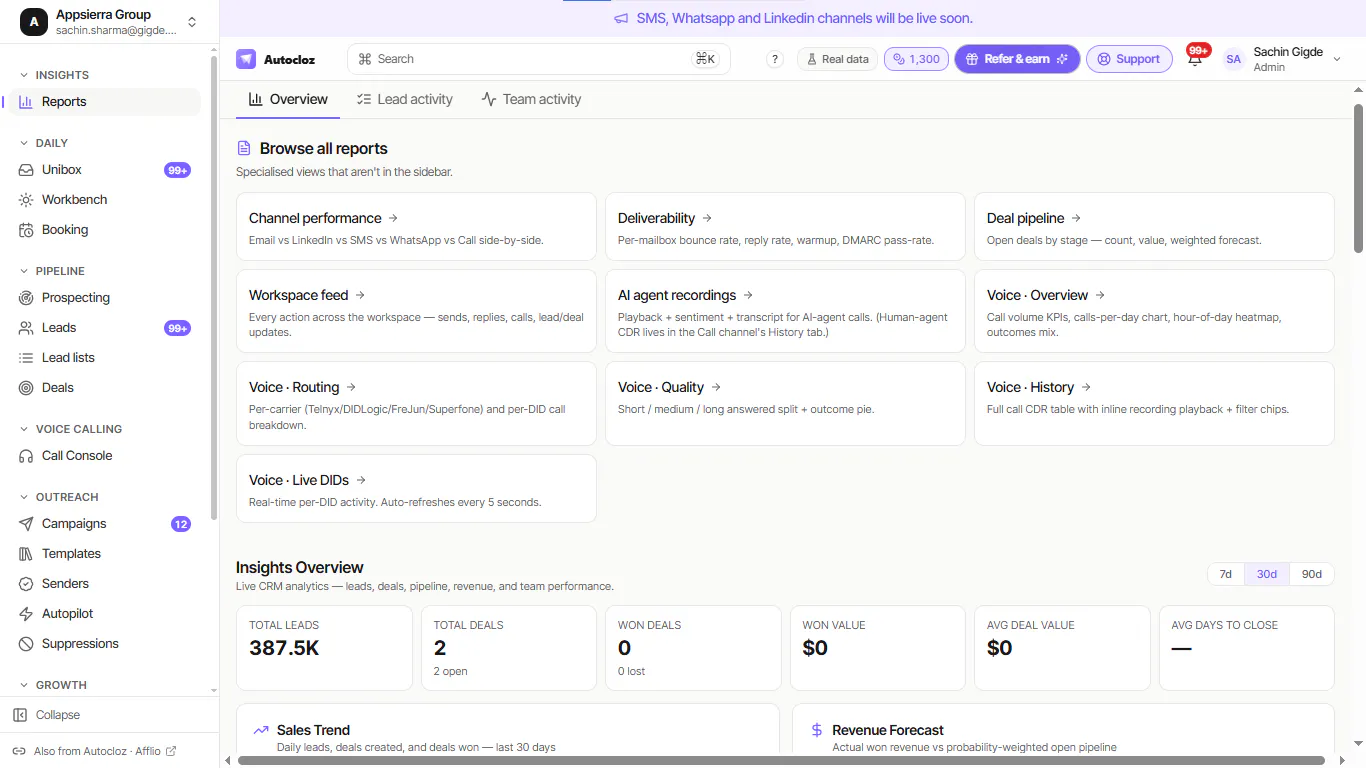Open the Voice · Live DIDs report

(416, 488)
